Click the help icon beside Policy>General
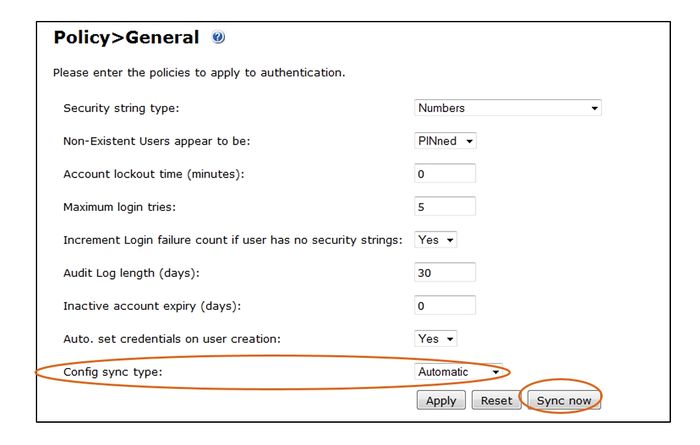The height and width of the screenshot is (445, 700). point(219,39)
